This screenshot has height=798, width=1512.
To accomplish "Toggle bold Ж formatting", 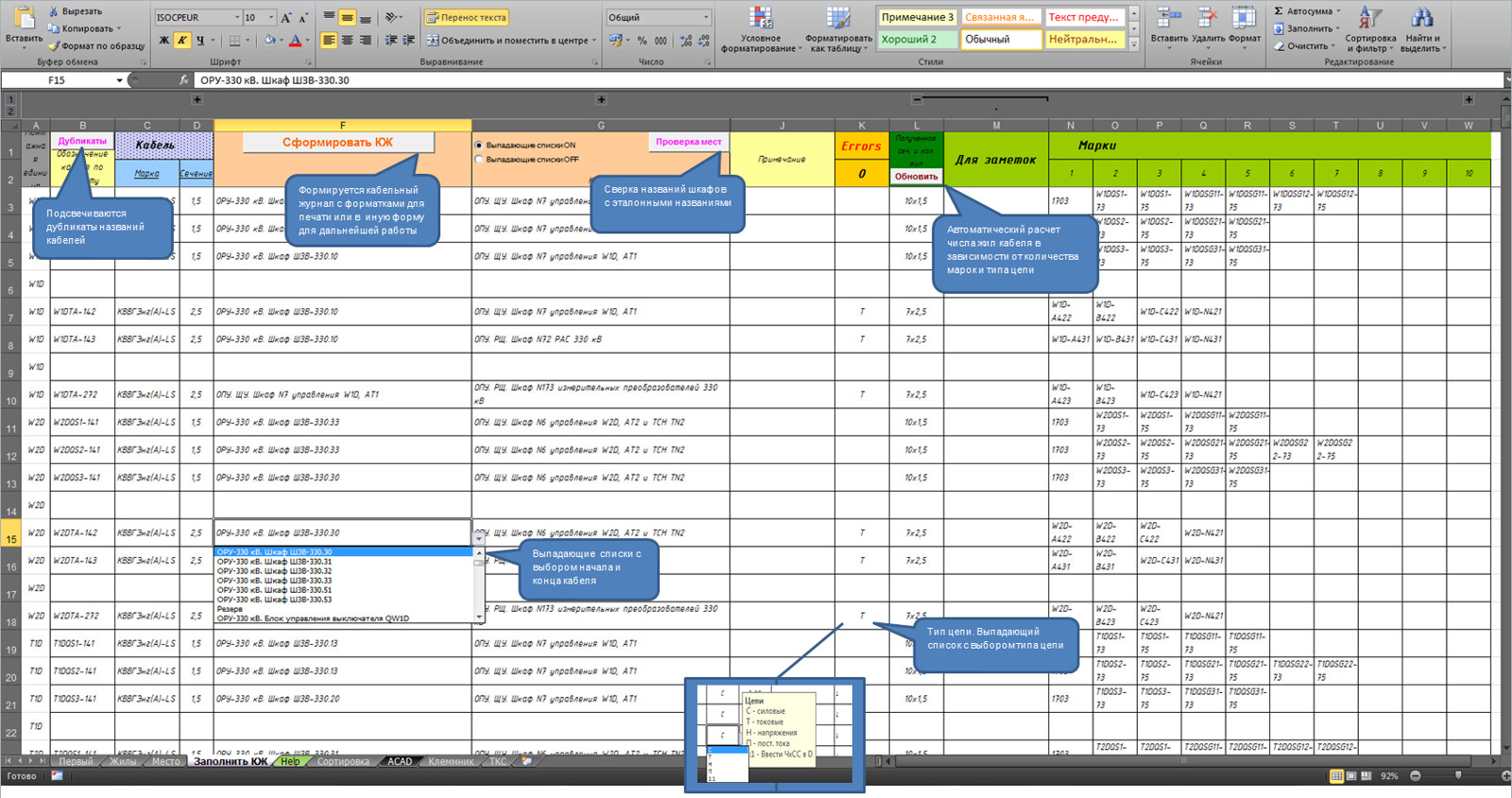I will [x=164, y=41].
